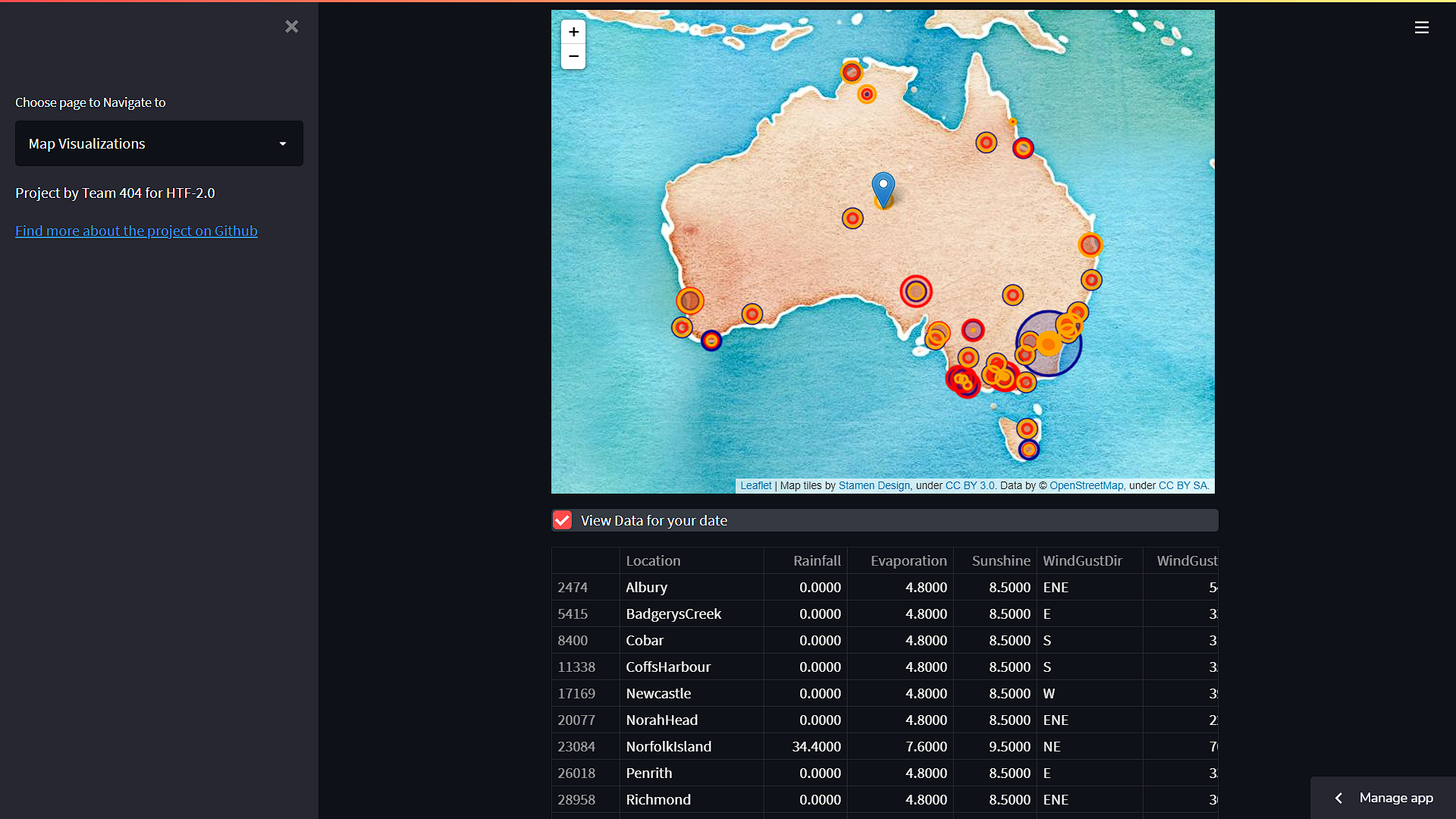Click the Rainfall column header
The width and height of the screenshot is (1456, 819).
(x=817, y=560)
